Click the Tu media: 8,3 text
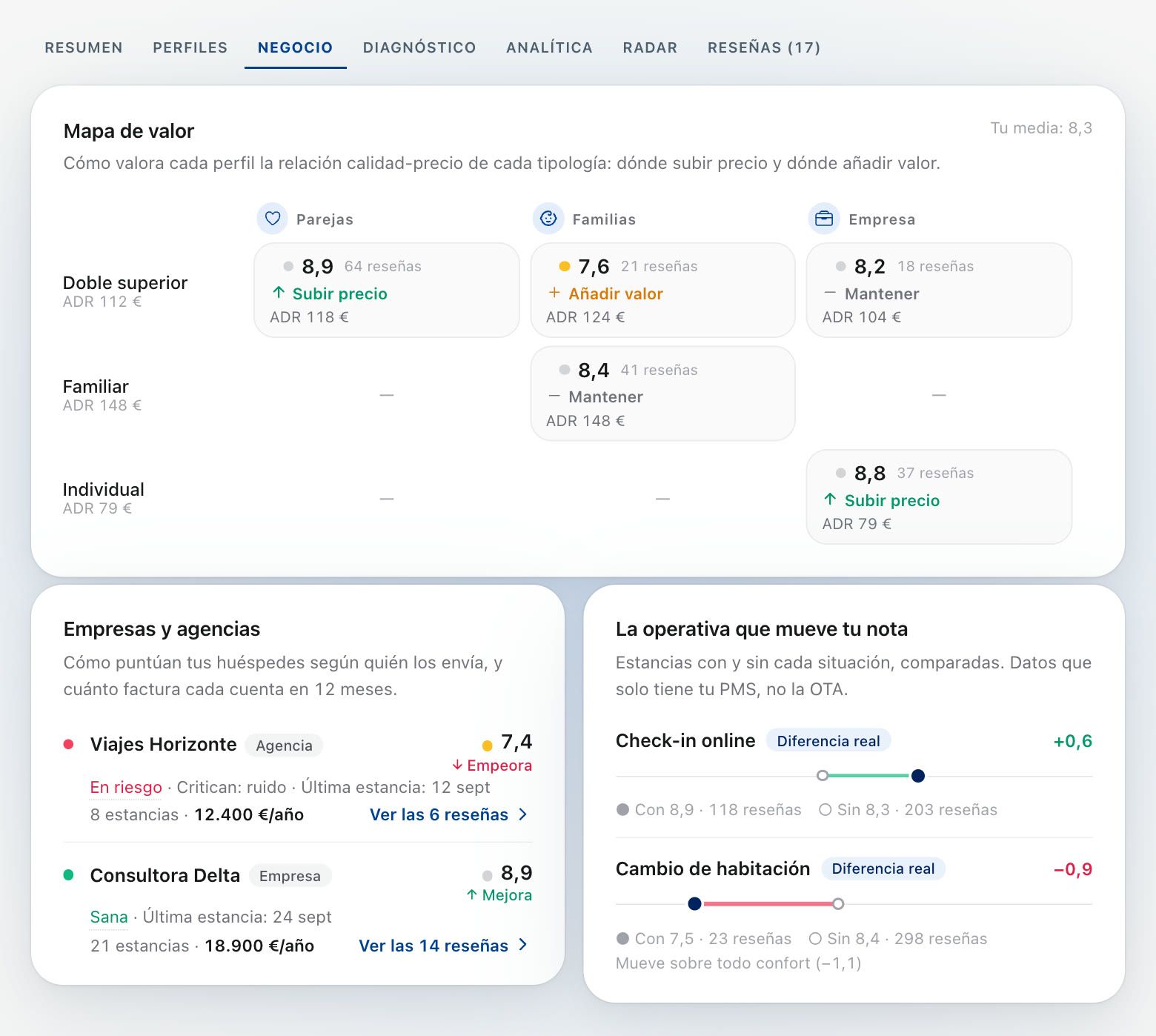This screenshot has height=1036, width=1156. click(1041, 128)
